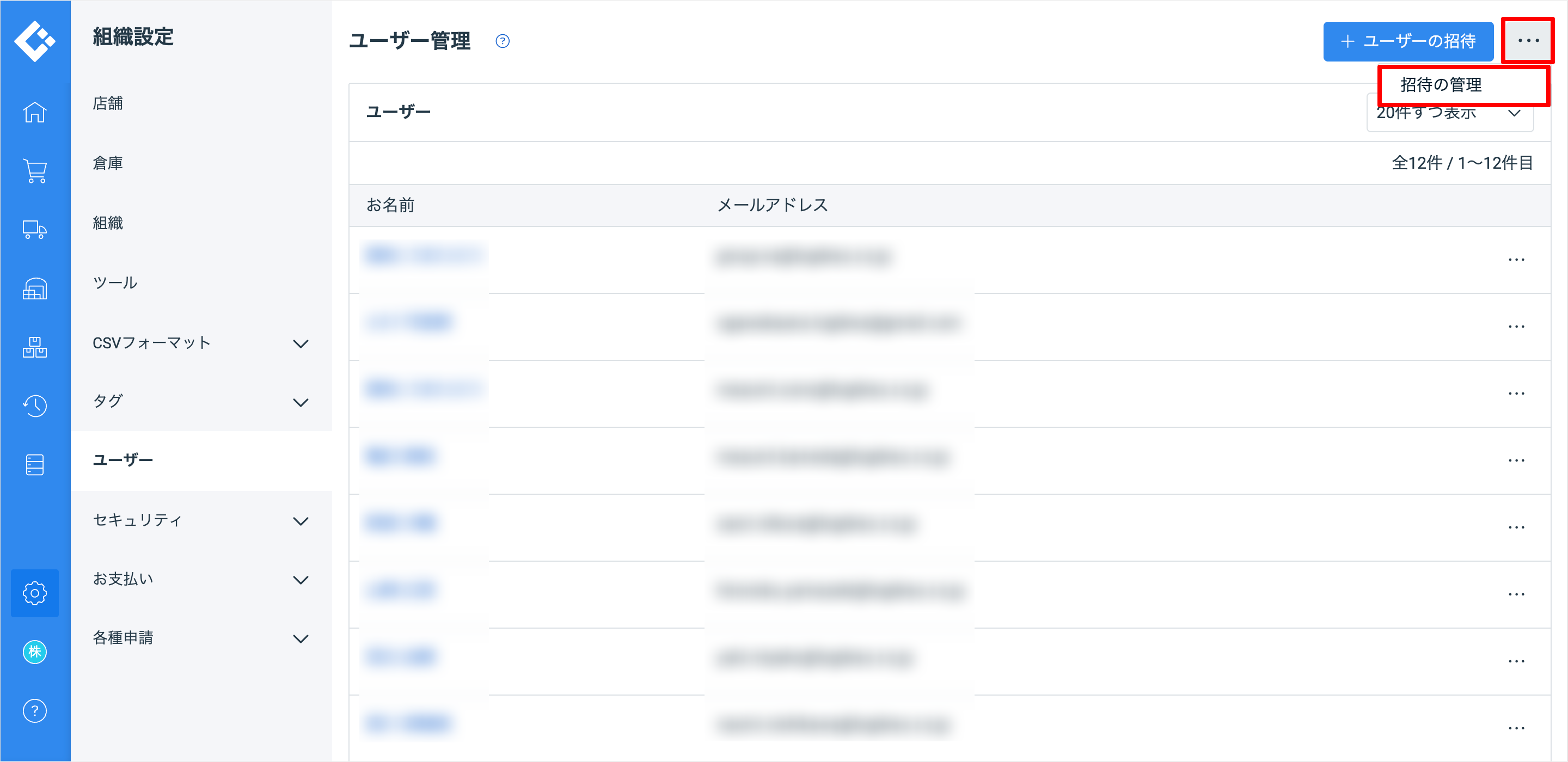Viewport: 1568px width, 762px height.
Task: Open the 店舗 settings menu item
Action: click(x=108, y=103)
